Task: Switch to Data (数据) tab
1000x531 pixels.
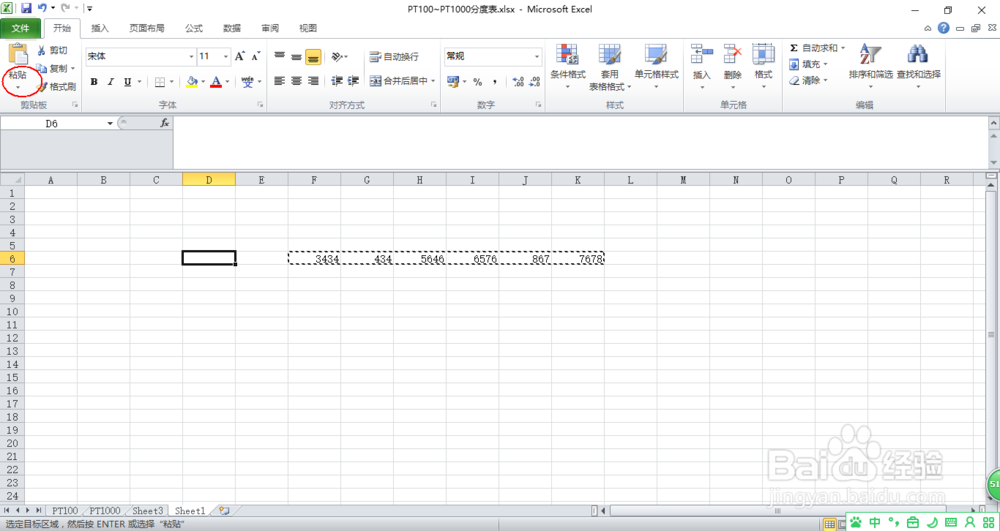Action: click(x=232, y=29)
